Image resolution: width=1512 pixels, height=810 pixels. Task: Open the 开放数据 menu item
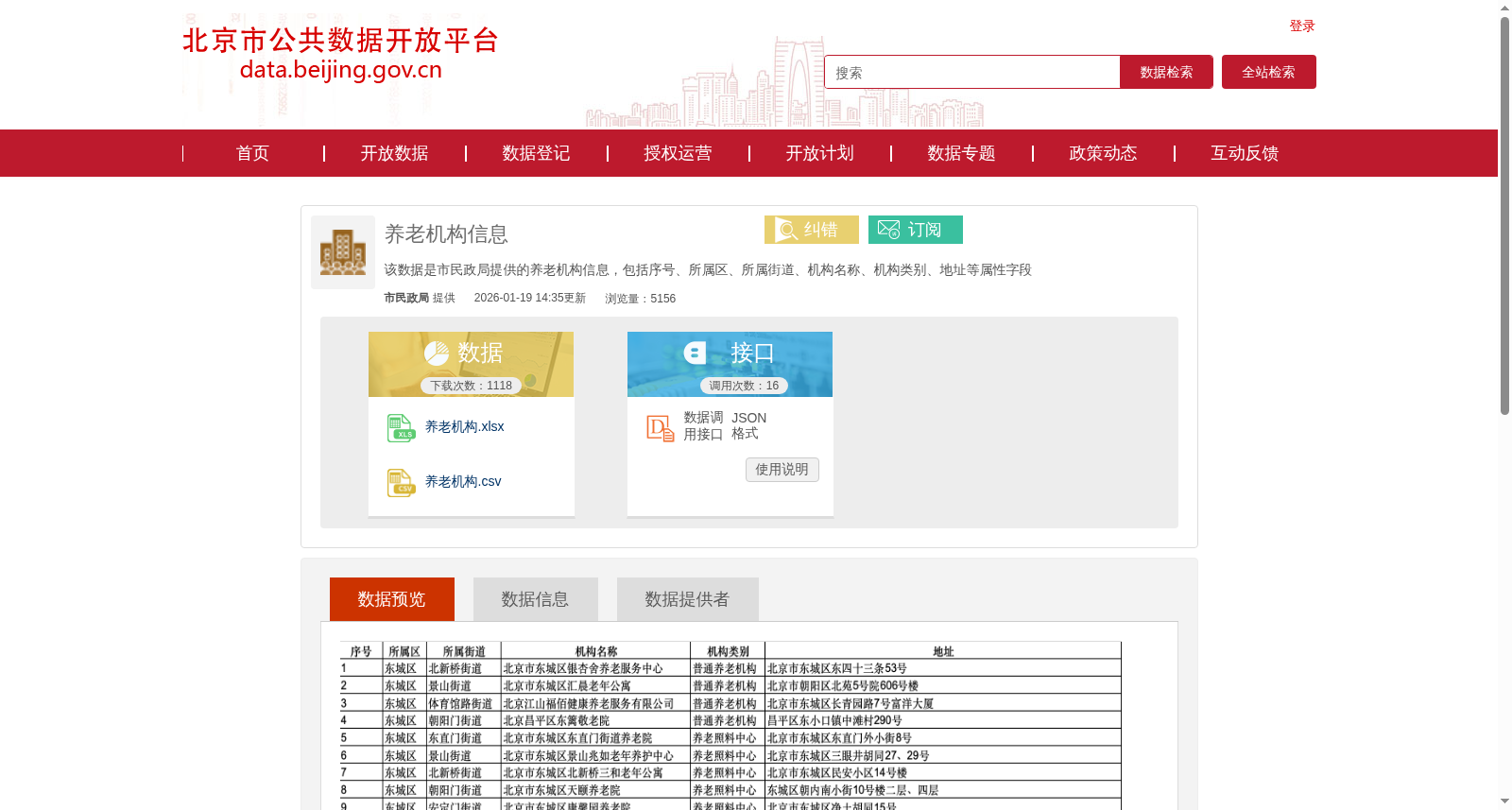(394, 153)
